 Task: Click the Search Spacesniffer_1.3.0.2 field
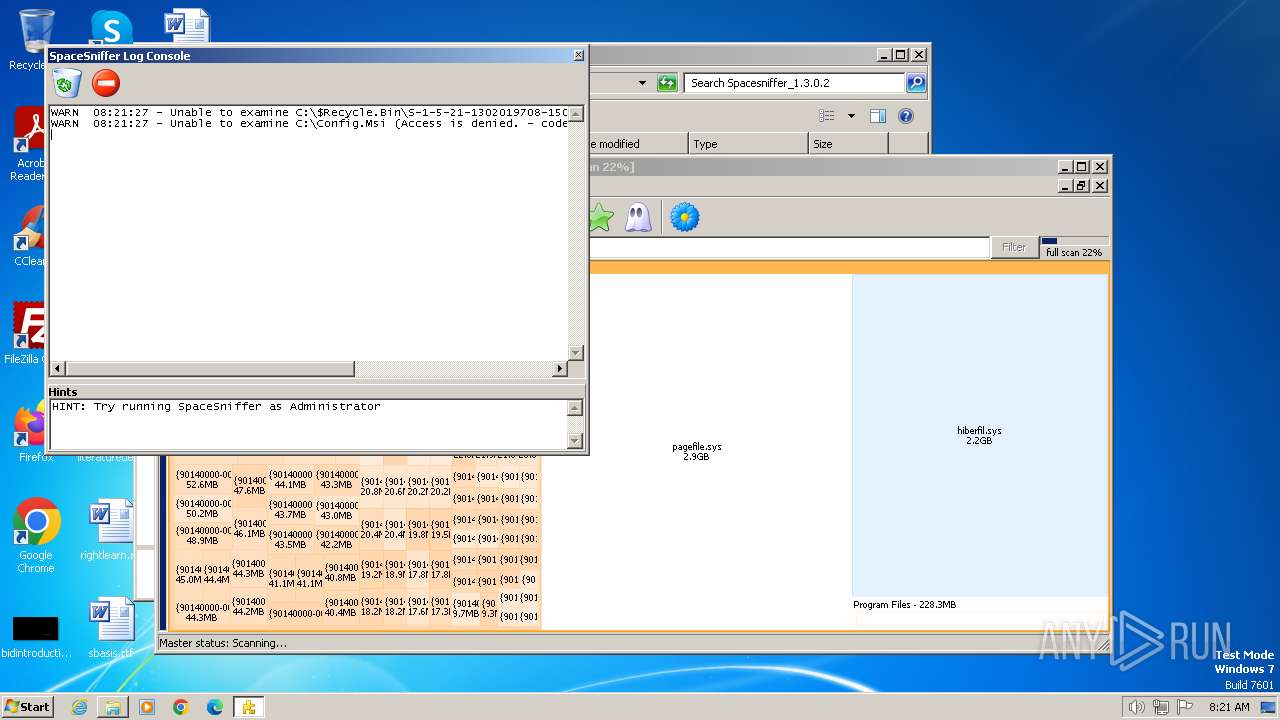click(795, 83)
